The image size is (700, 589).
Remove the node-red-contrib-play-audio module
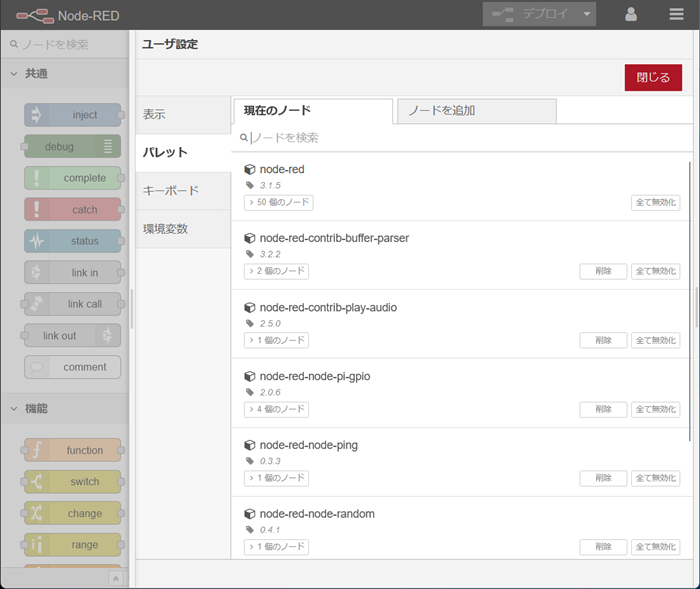pyautogui.click(x=603, y=340)
